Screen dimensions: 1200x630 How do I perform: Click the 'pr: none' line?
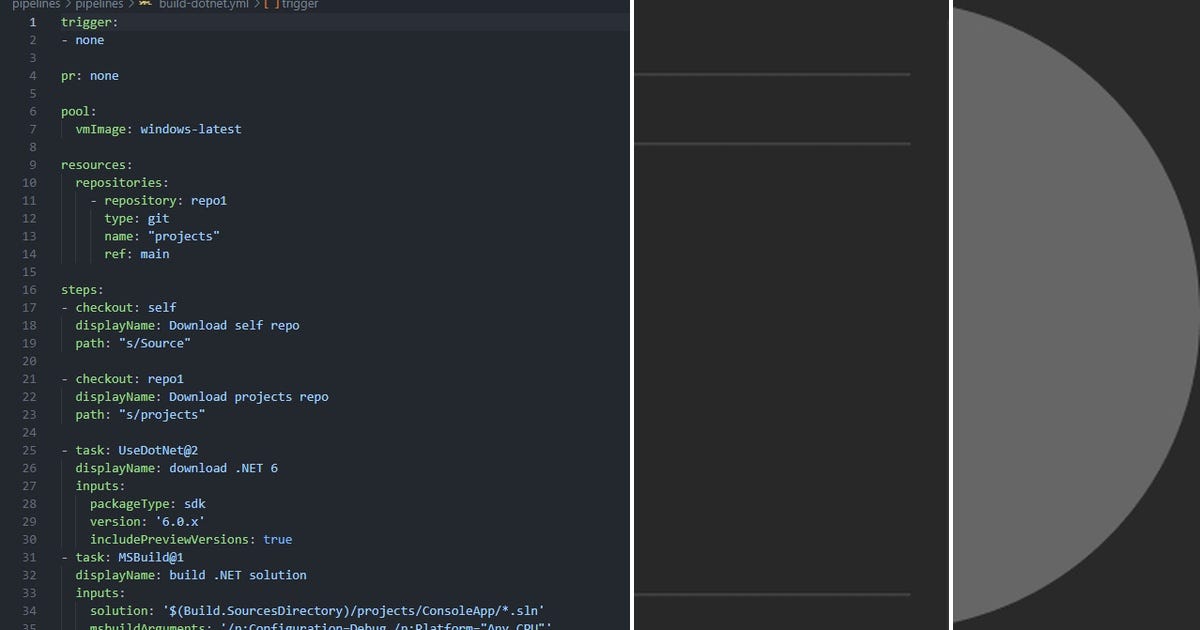(x=89, y=76)
